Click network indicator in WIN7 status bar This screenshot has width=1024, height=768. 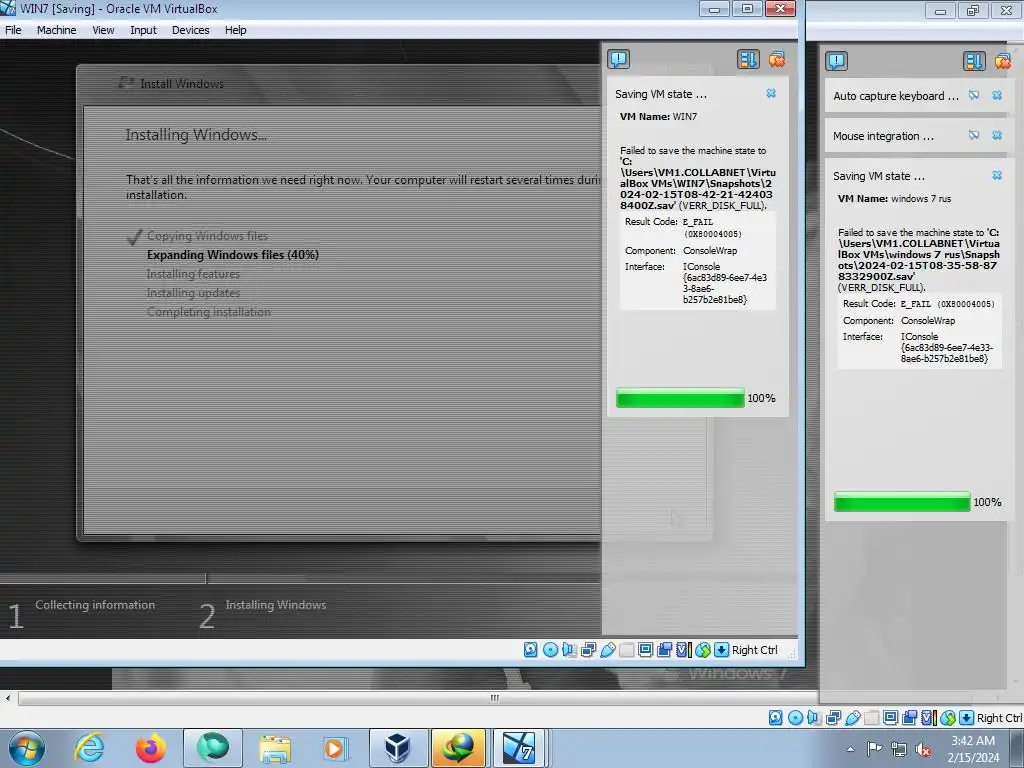pyautogui.click(x=588, y=650)
